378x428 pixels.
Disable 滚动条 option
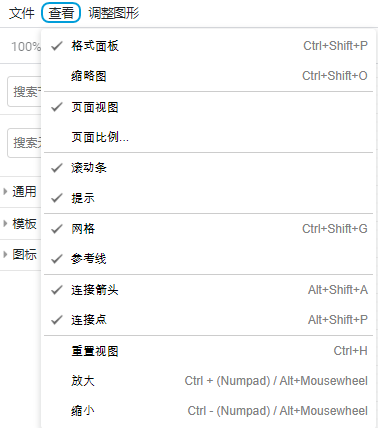tap(208, 168)
